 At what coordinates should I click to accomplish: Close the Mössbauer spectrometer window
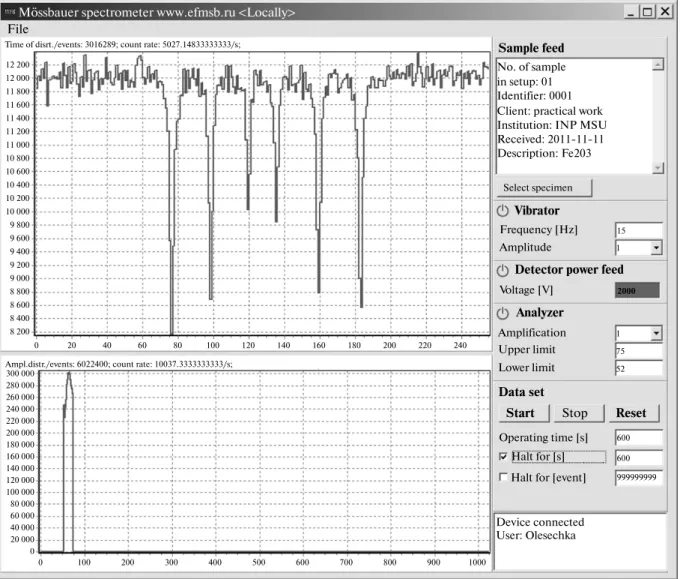click(x=664, y=12)
